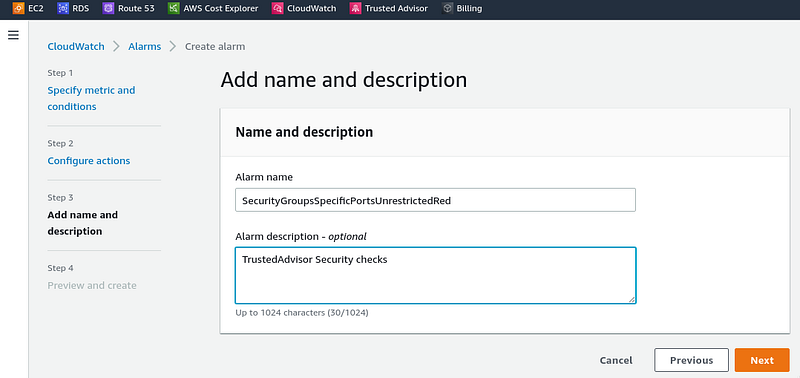Grab the description textarea resize handle

click(x=632, y=299)
